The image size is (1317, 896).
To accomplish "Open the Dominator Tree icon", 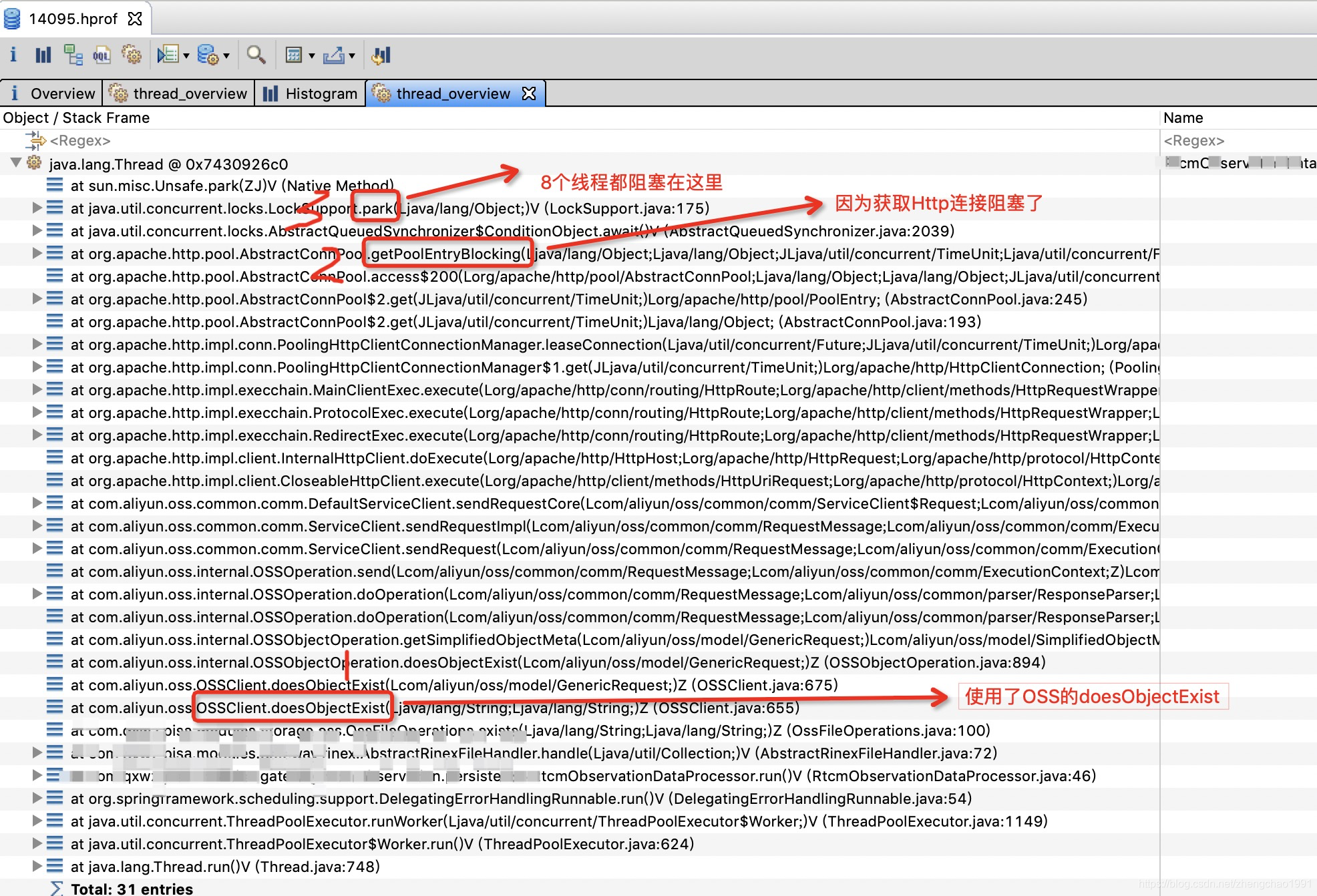I will [x=73, y=55].
